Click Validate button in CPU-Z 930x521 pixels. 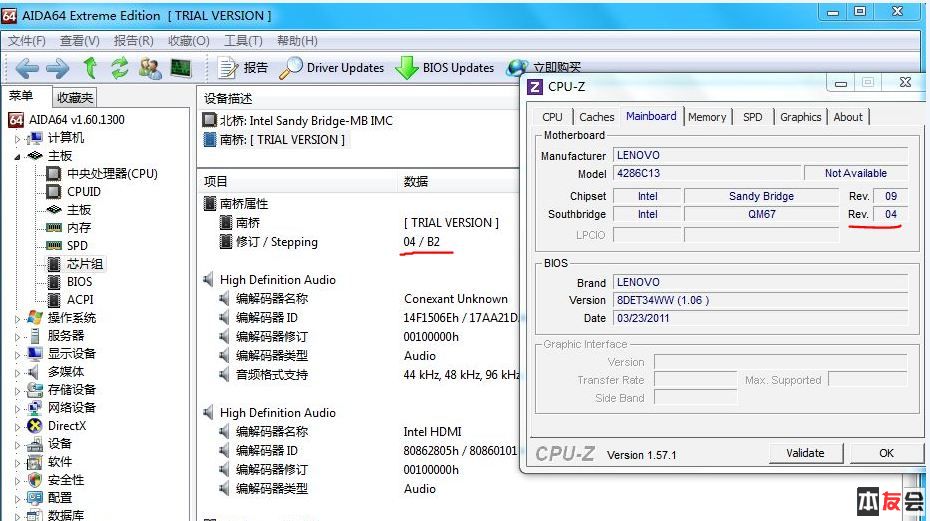pos(805,453)
